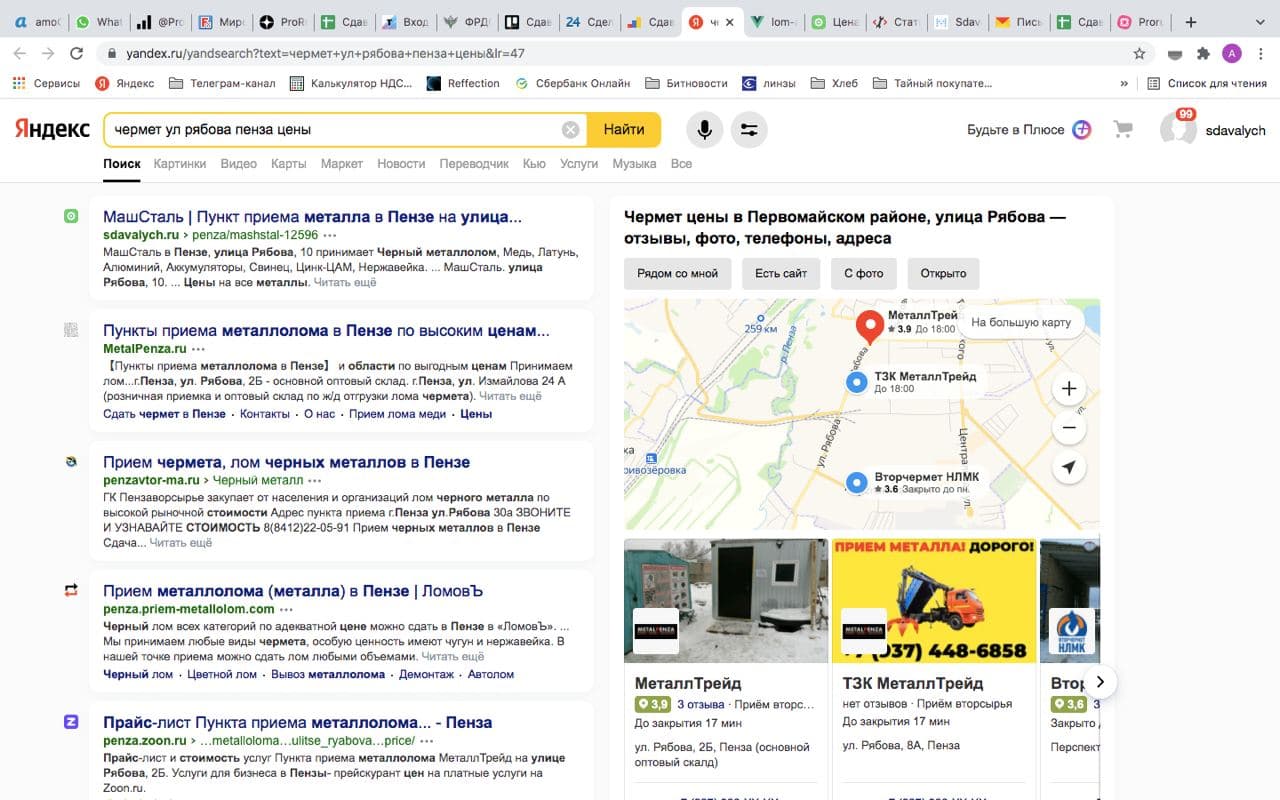This screenshot has width=1280, height=800.
Task: Click the Вторчермет НЛМК blue map marker
Action: click(856, 483)
